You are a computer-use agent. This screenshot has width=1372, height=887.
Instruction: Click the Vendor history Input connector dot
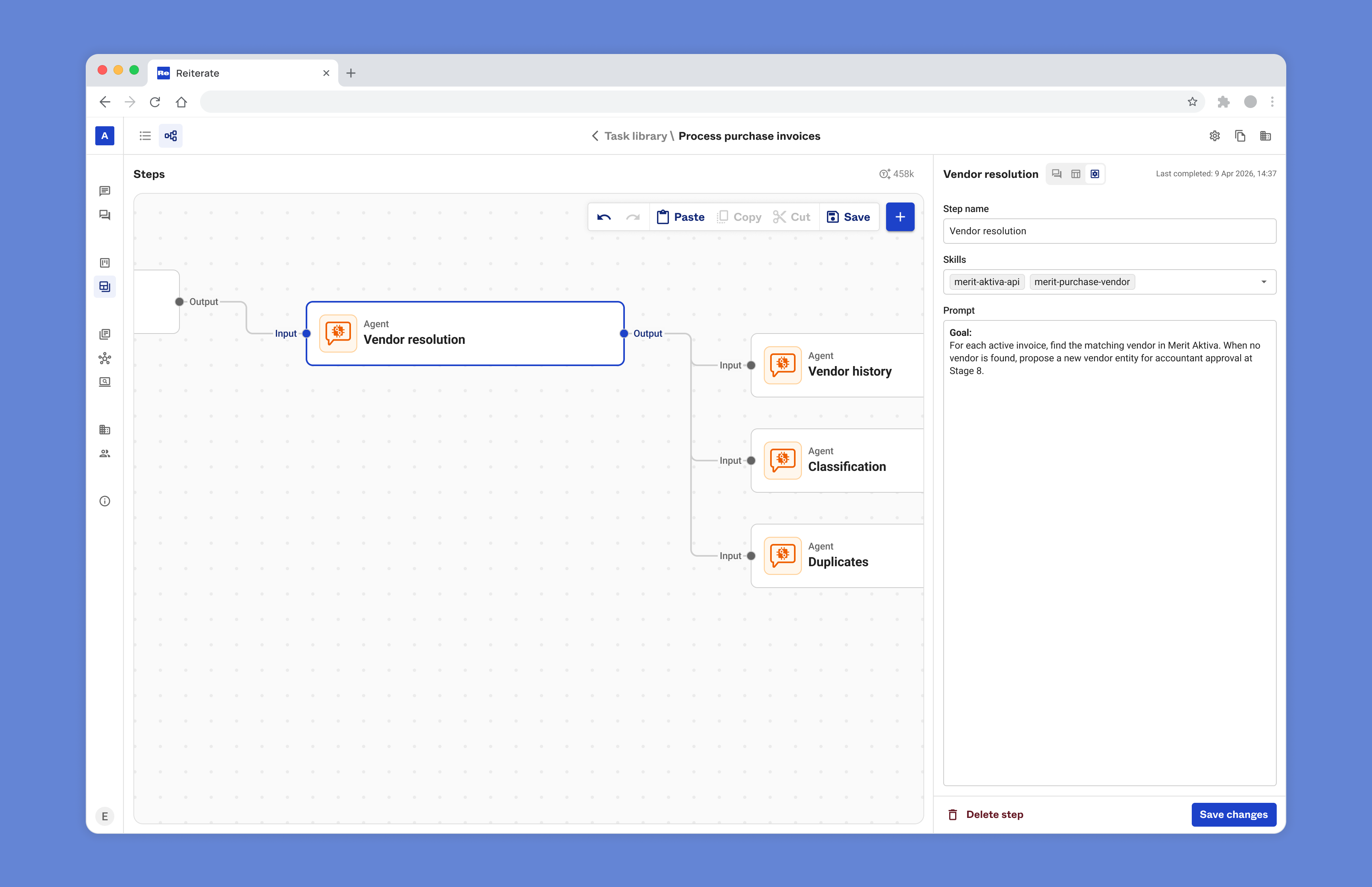coord(752,365)
